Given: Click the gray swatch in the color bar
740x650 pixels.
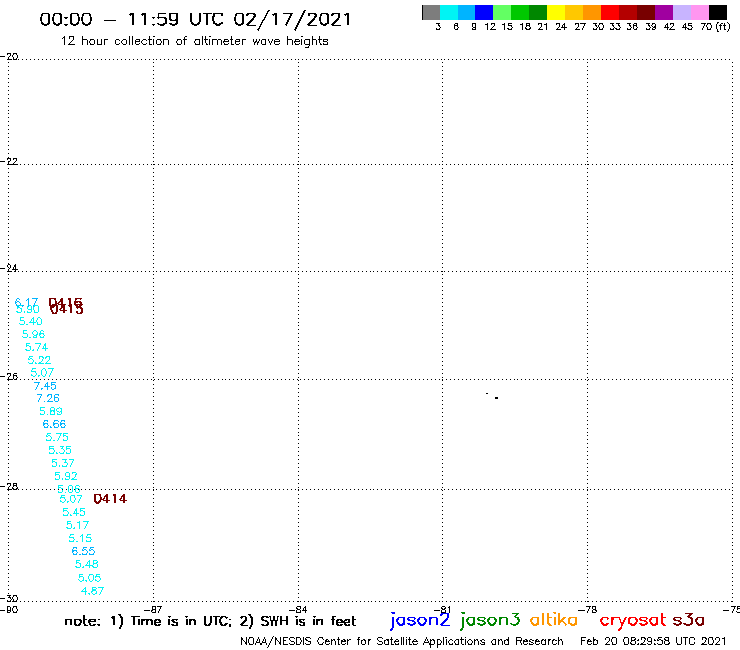Looking at the screenshot, I should pos(431,12).
